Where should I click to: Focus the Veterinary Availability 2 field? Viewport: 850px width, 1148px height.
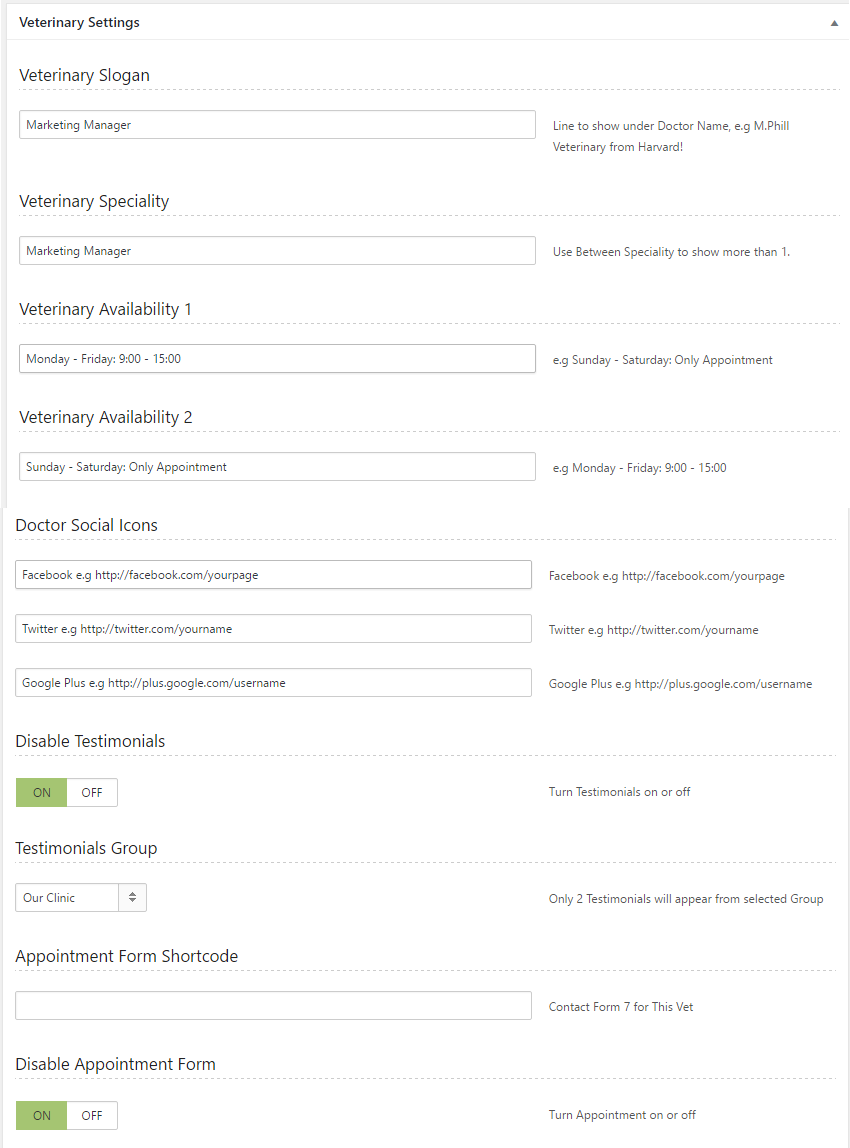[277, 467]
